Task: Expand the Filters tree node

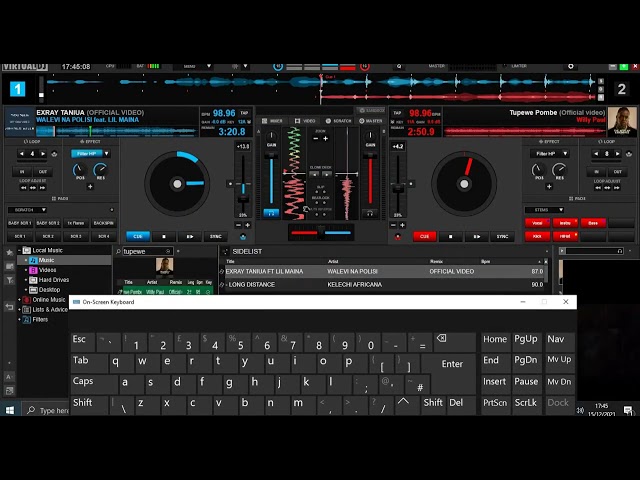Action: point(19,319)
